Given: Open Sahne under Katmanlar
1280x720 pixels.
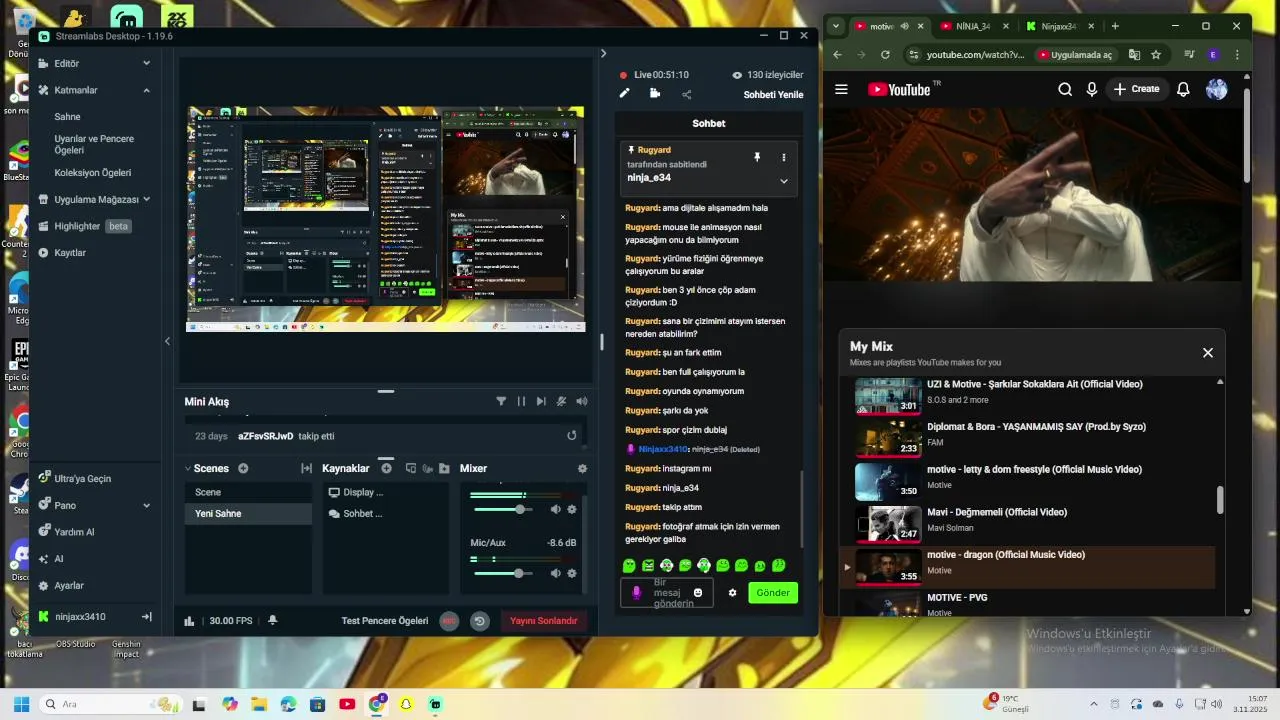Looking at the screenshot, I should click(x=67, y=117).
